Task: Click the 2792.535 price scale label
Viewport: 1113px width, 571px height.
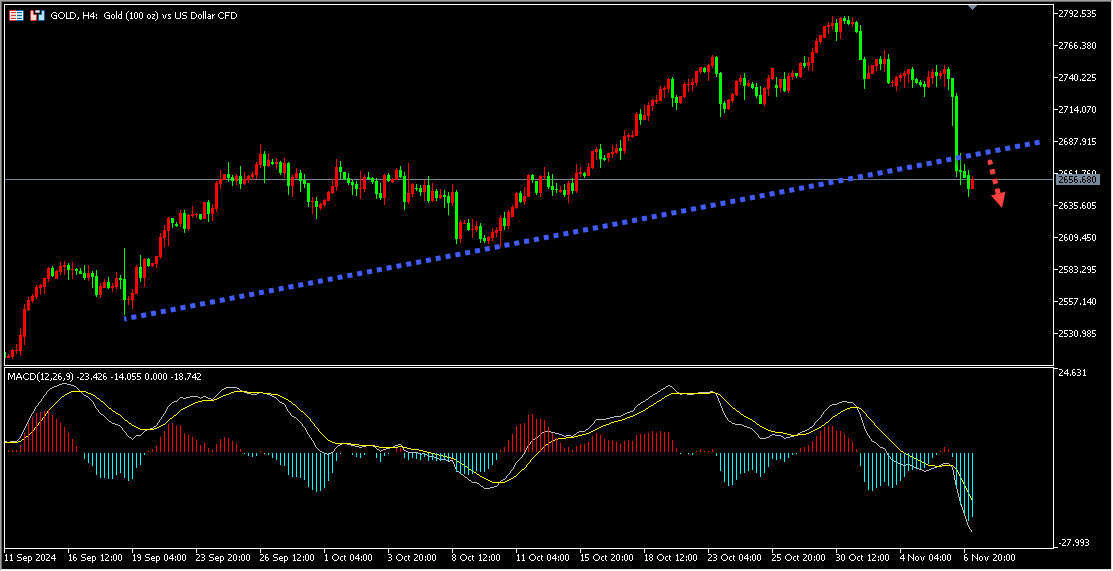Action: 1080,14
